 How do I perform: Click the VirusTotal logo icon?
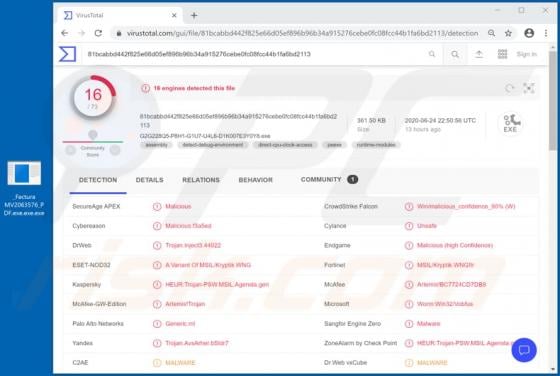pos(67,54)
